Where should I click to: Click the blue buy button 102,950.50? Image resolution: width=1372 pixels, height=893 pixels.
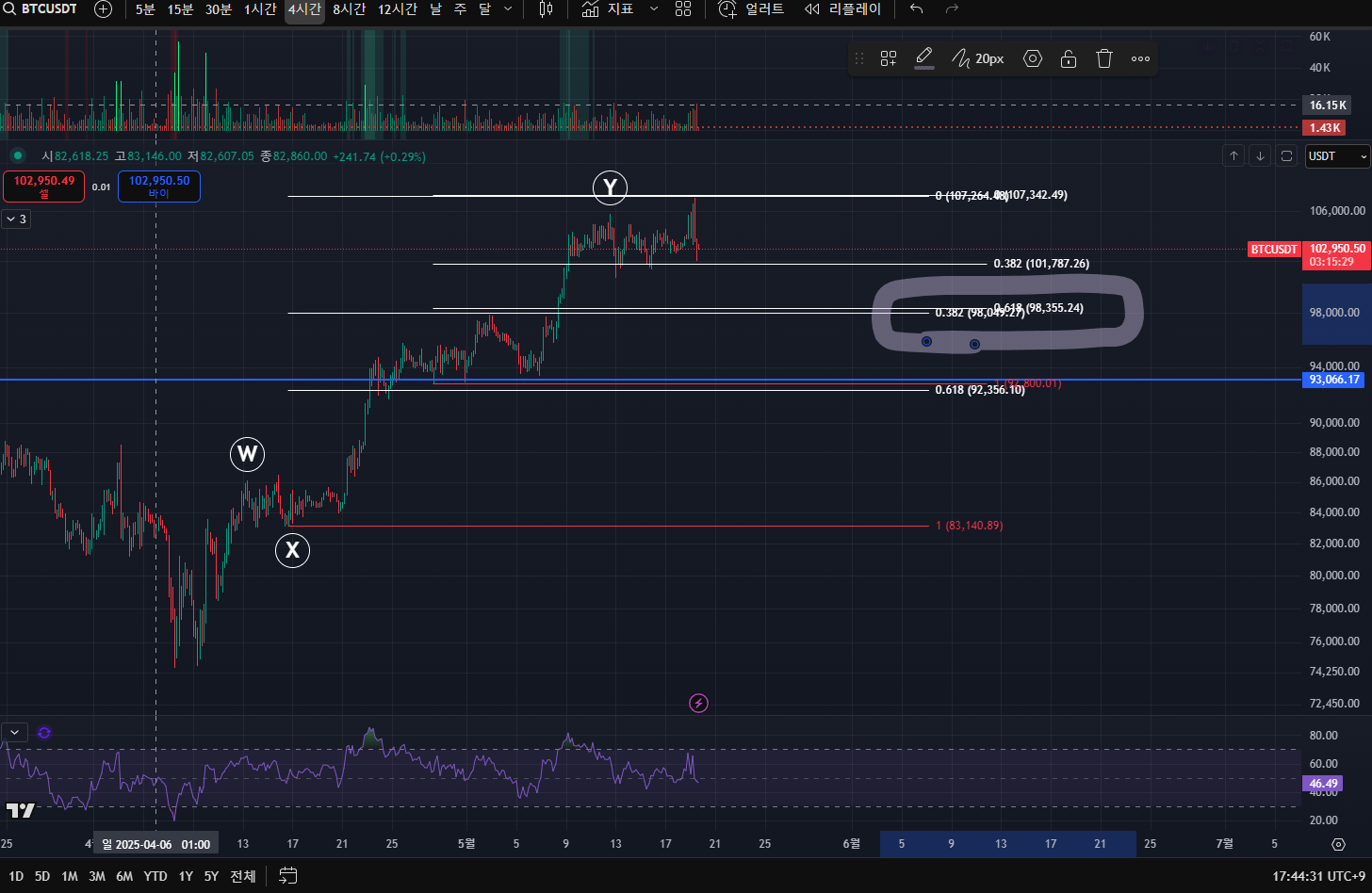pyautogui.click(x=159, y=187)
